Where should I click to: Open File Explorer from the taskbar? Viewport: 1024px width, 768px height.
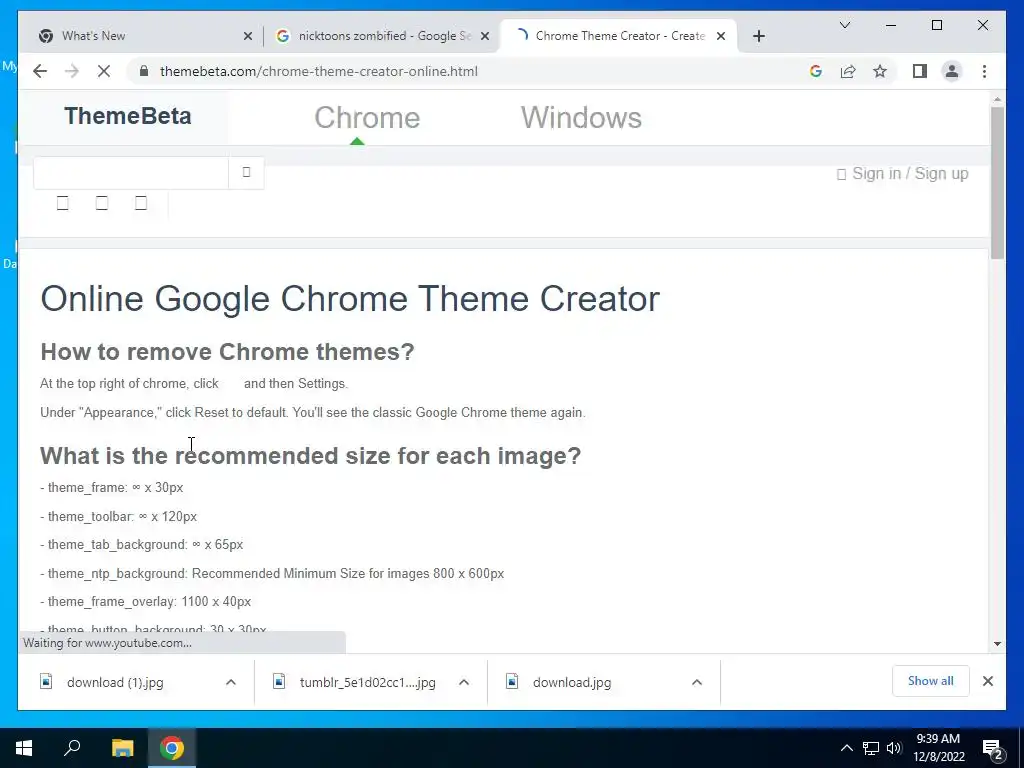122,748
